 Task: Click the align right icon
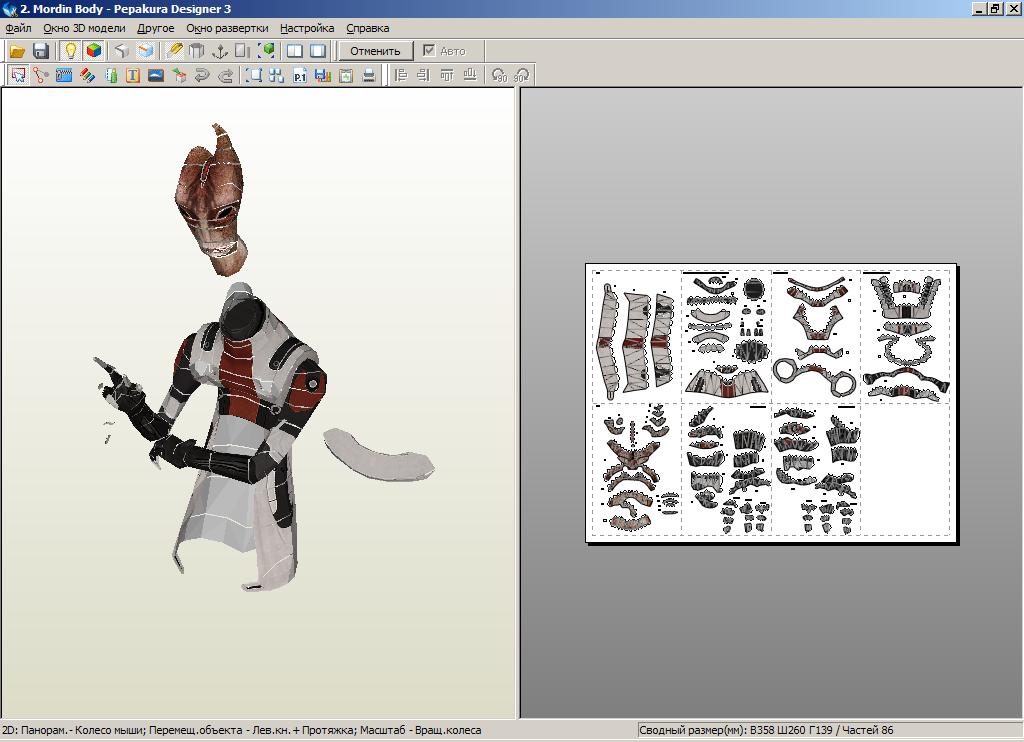(x=424, y=76)
